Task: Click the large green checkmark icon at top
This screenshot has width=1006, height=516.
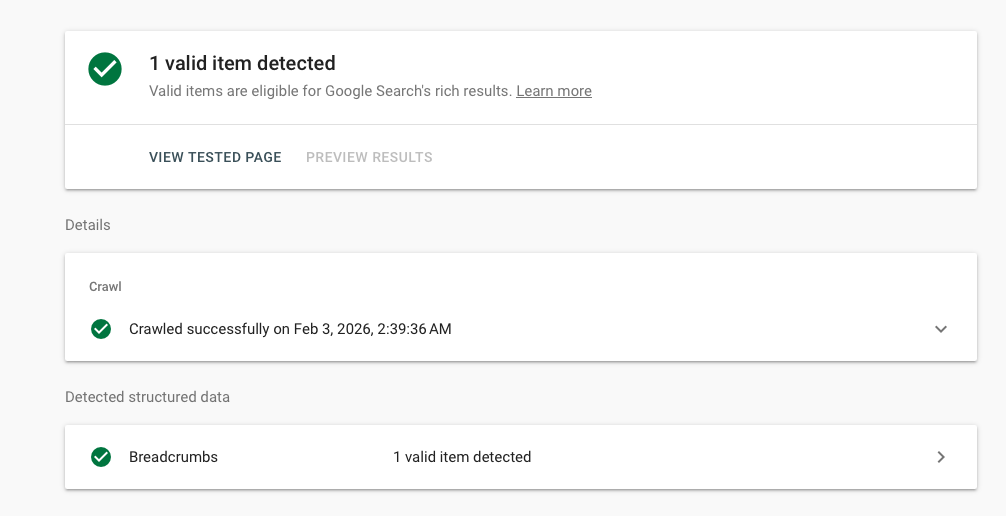Action: [105, 69]
